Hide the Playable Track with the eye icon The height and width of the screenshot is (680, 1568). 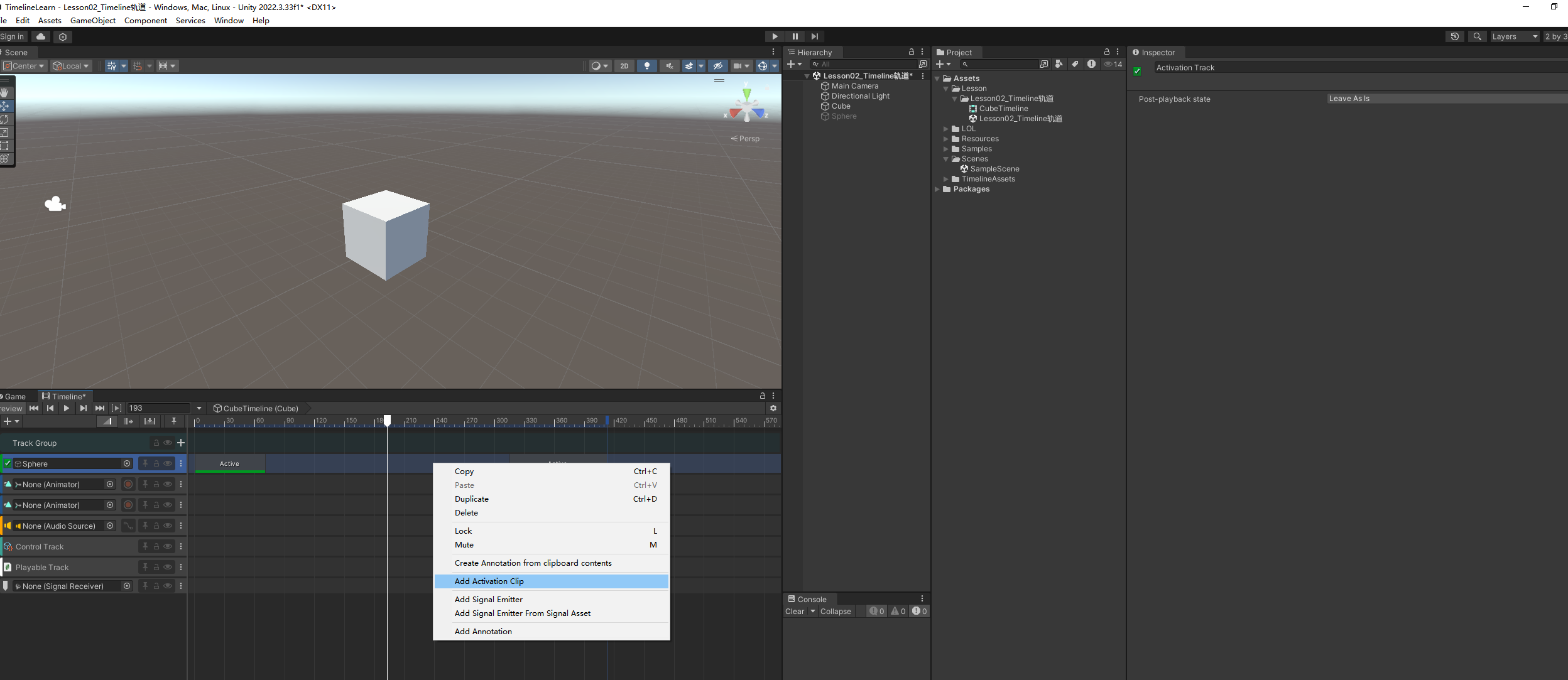168,567
